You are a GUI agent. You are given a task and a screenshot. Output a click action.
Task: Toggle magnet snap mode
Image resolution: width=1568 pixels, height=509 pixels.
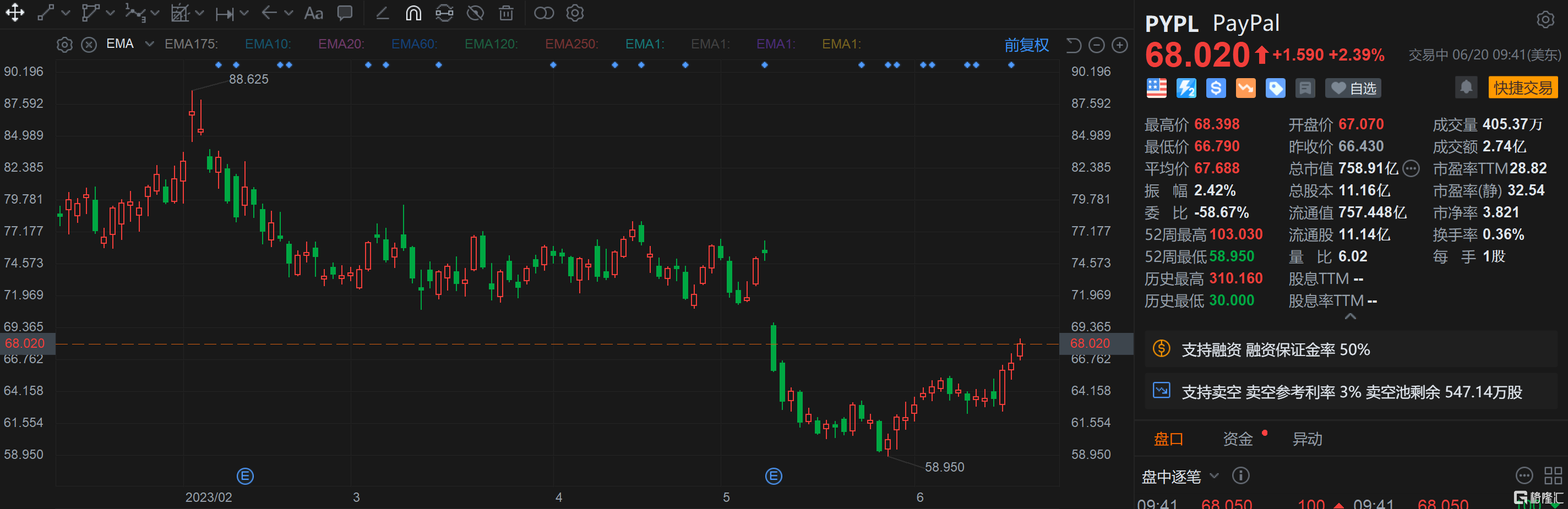pyautogui.click(x=413, y=13)
